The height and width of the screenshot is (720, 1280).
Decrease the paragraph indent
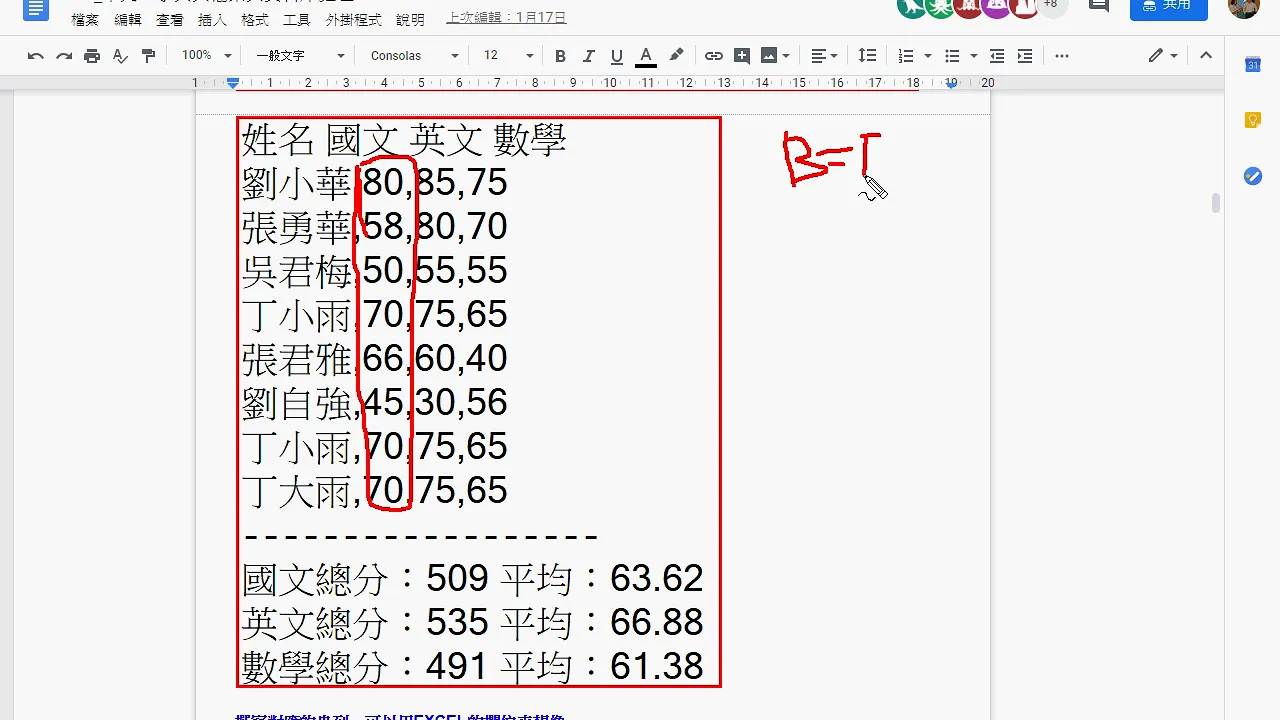coord(997,56)
